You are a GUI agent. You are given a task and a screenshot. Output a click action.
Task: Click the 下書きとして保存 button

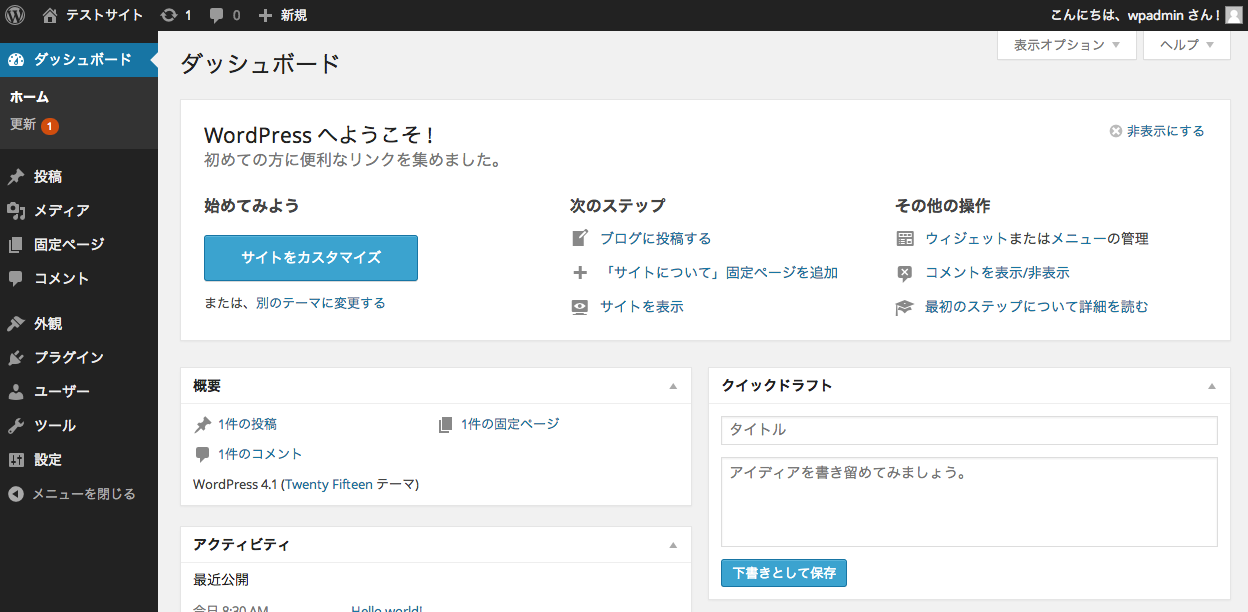[784, 573]
